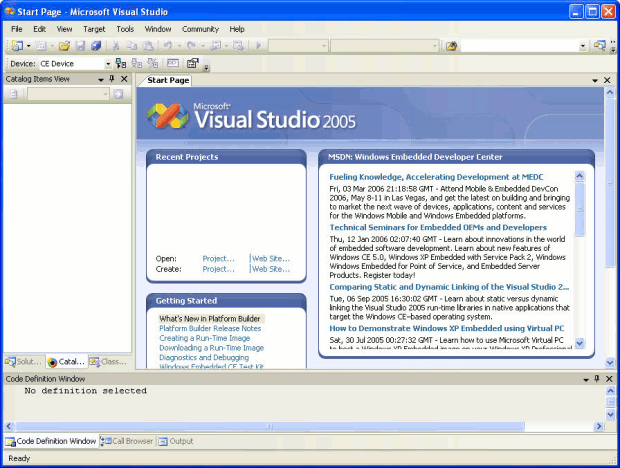
Task: Click Create Web Site… link
Action: click(x=271, y=269)
